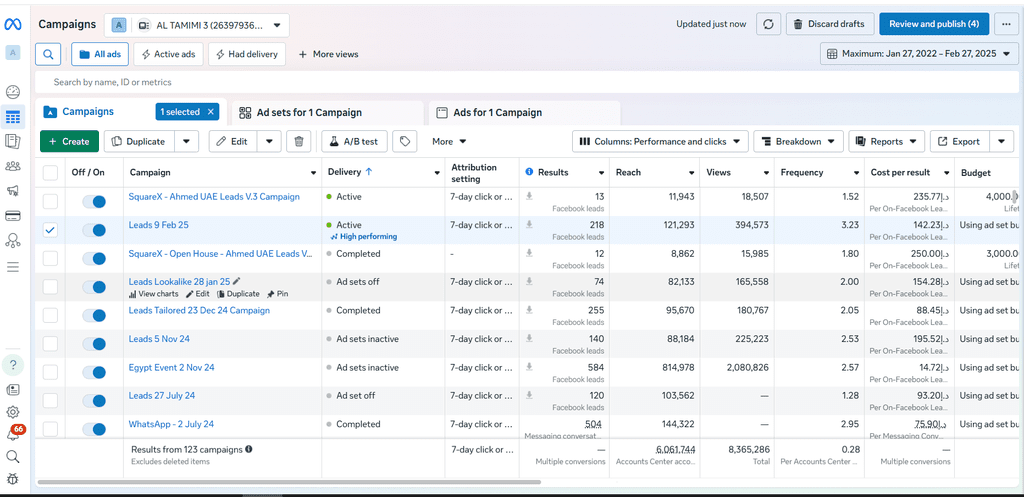Open the More dropdown in toolbar
Viewport: 1024px width, 497px height.
click(x=449, y=141)
